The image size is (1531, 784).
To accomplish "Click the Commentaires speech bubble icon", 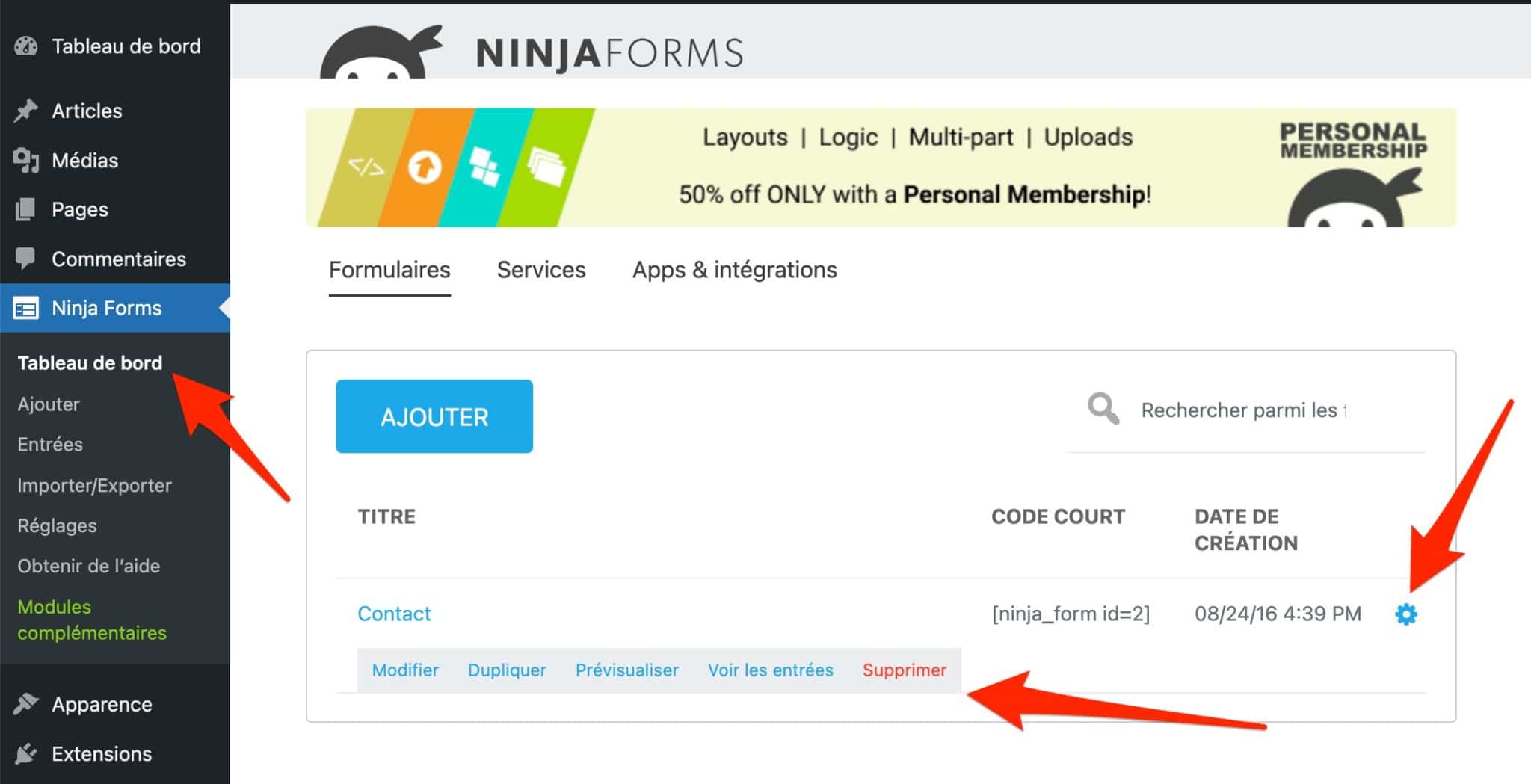I will pos(25,259).
